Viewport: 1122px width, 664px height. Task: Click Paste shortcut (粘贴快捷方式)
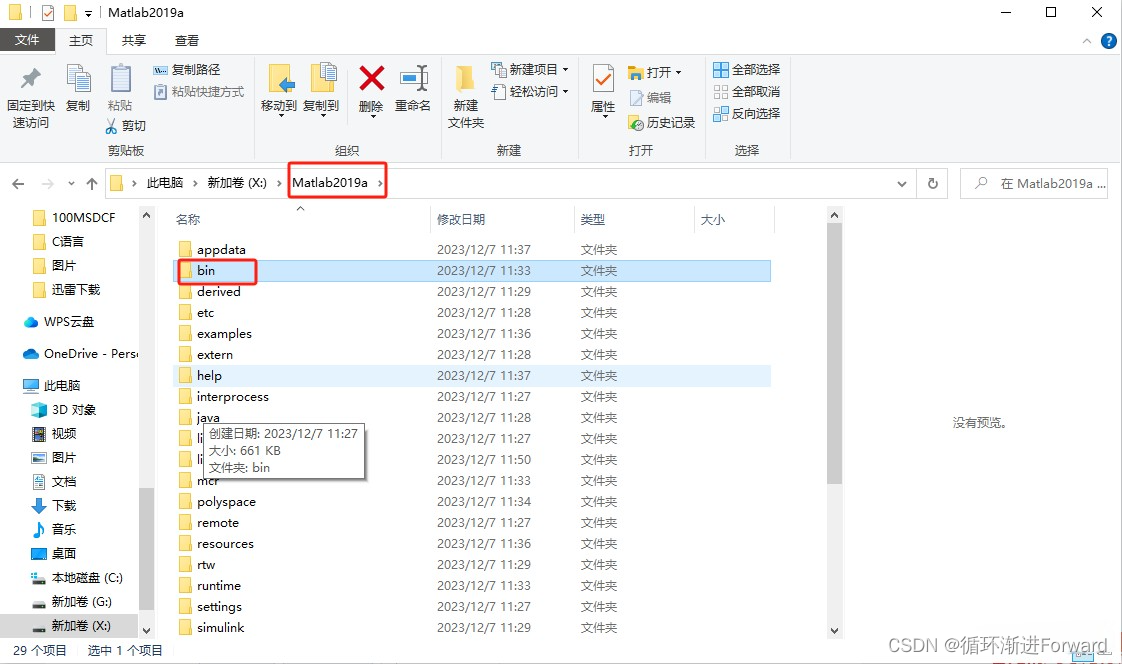(x=199, y=92)
